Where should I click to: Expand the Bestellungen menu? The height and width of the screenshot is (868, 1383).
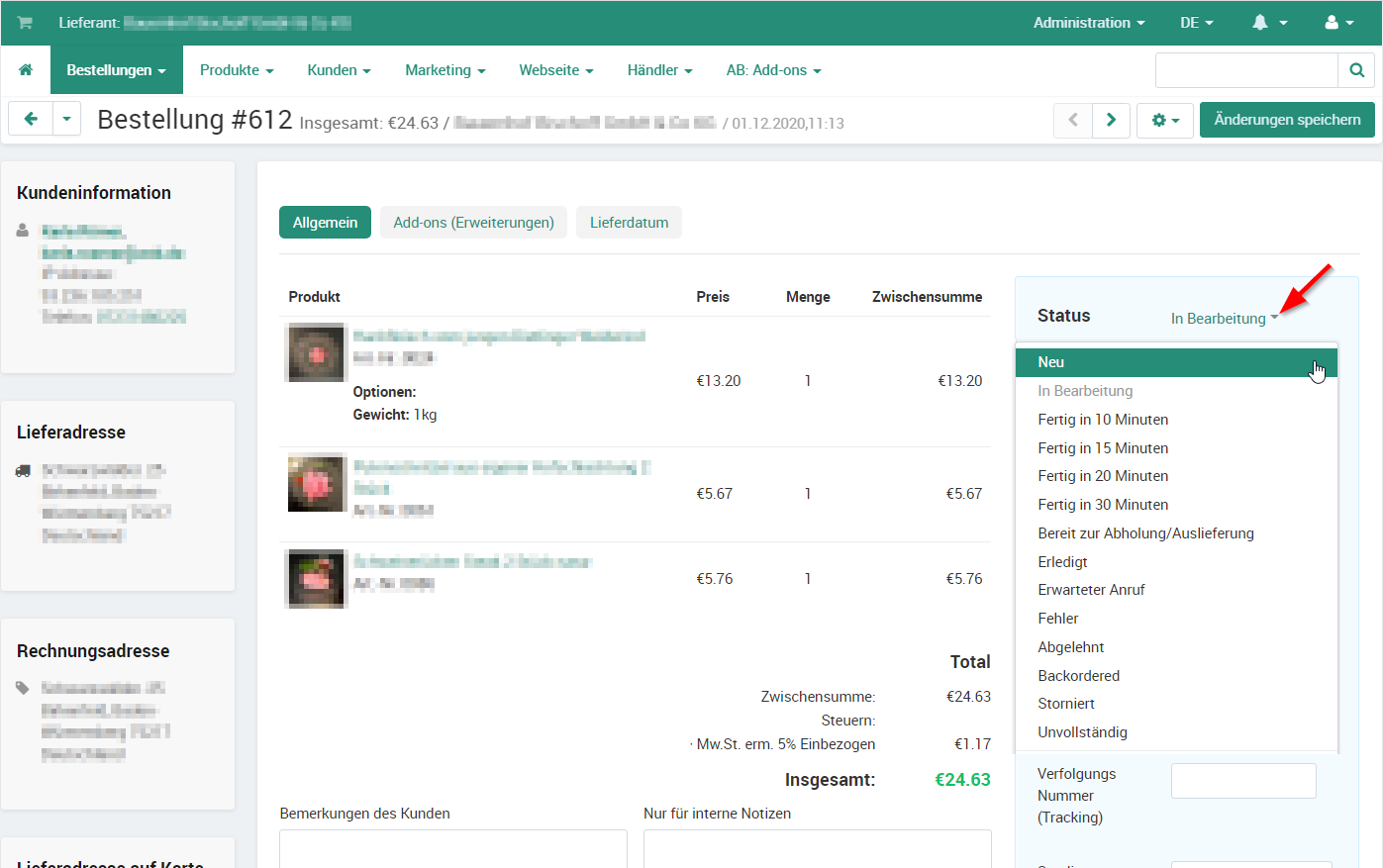[x=117, y=70]
